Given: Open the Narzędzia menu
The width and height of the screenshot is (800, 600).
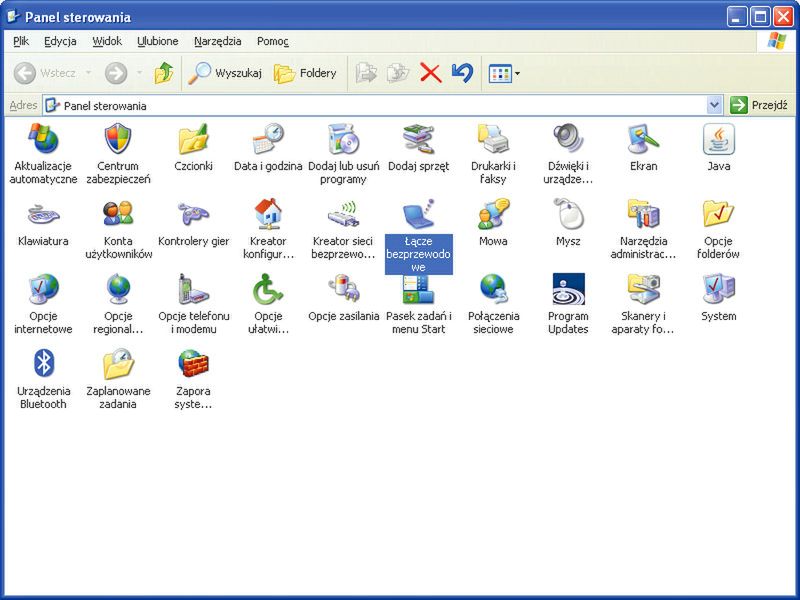Looking at the screenshot, I should [218, 41].
